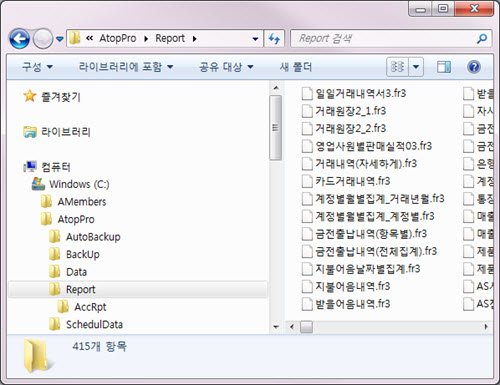Select file 지불어음날짜별집계.fr3
Image resolution: width=500 pixels, height=385 pixels.
click(361, 269)
